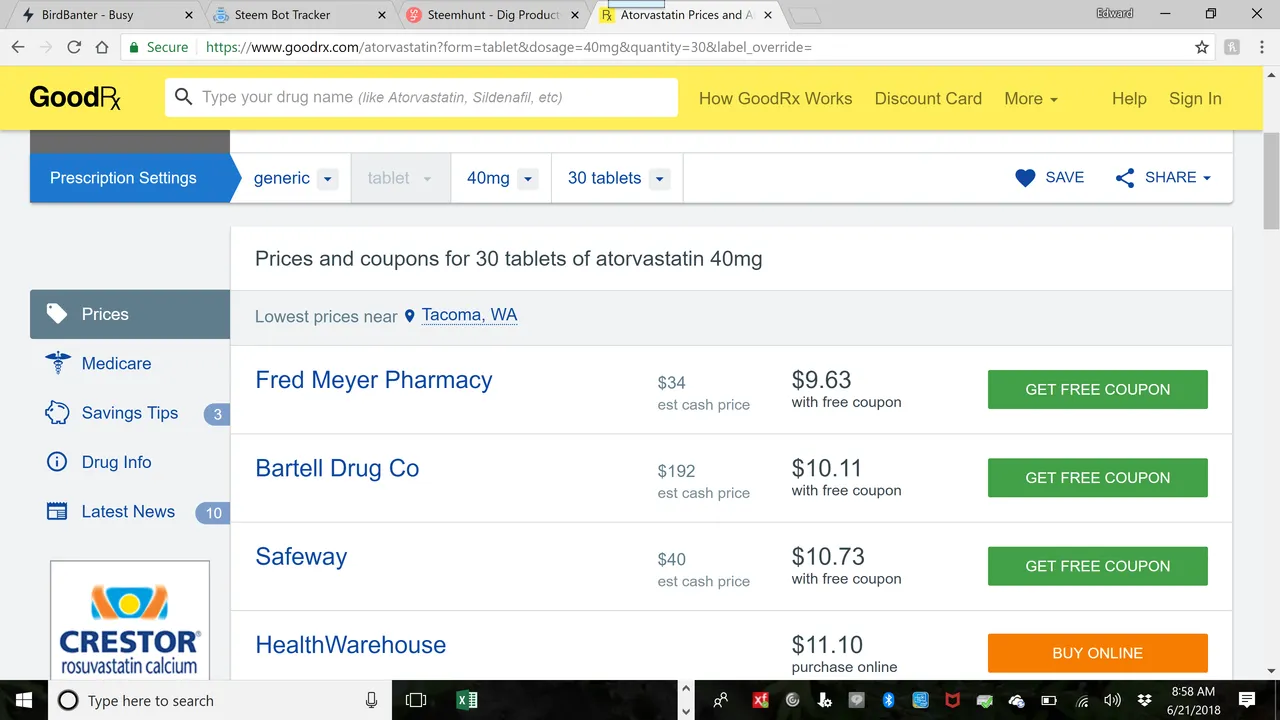View Secure padlock site info

tap(158, 47)
